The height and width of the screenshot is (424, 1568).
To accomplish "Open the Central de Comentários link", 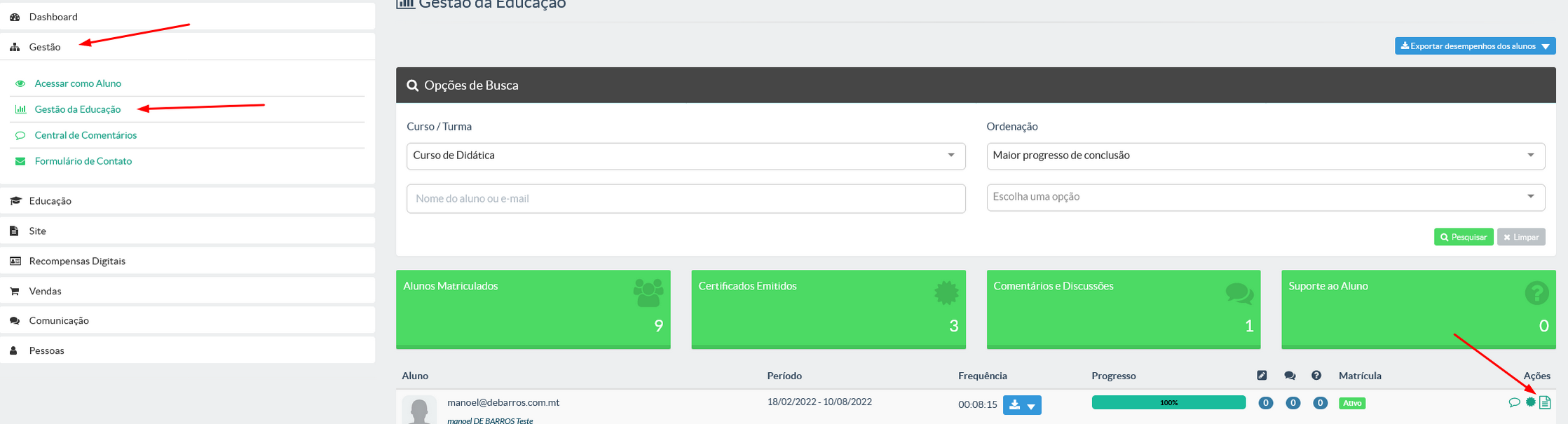I will 86,135.
